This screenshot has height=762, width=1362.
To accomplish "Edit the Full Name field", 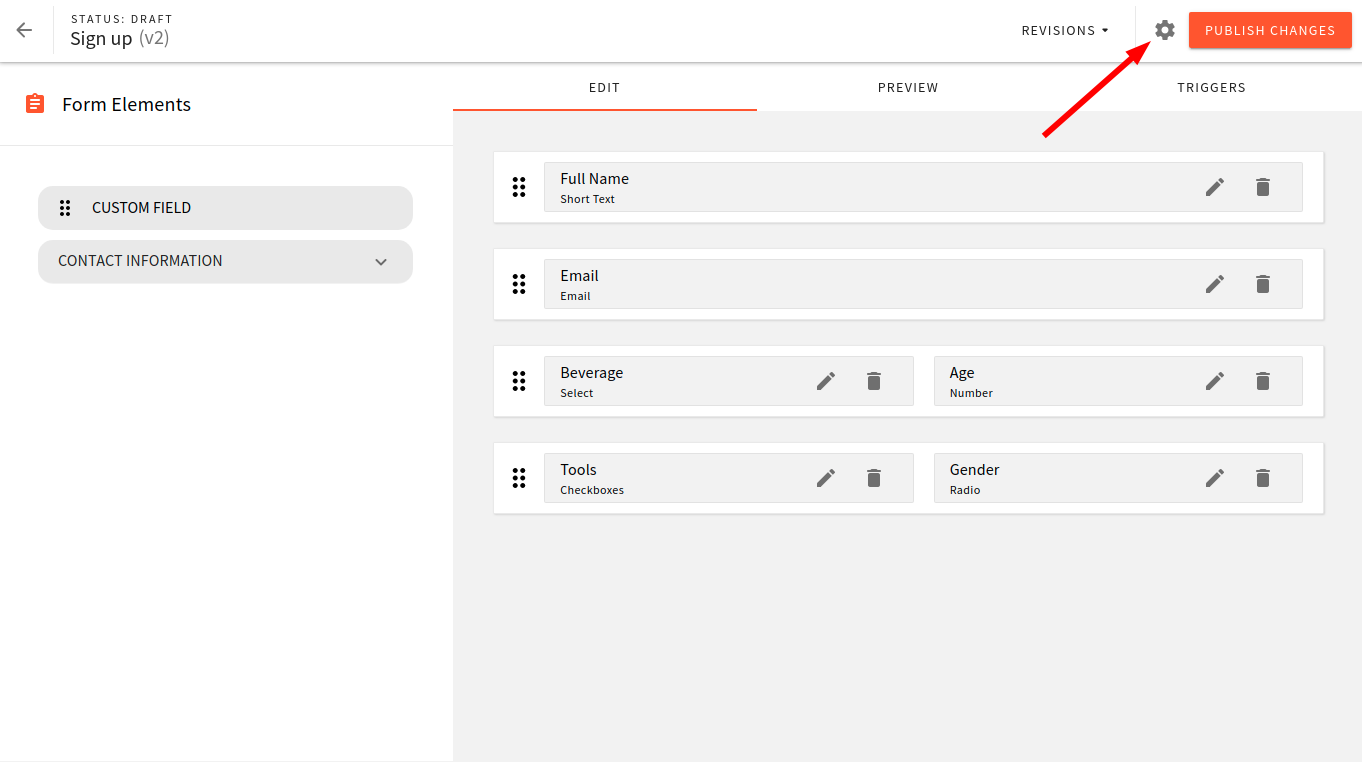I will [x=1214, y=187].
